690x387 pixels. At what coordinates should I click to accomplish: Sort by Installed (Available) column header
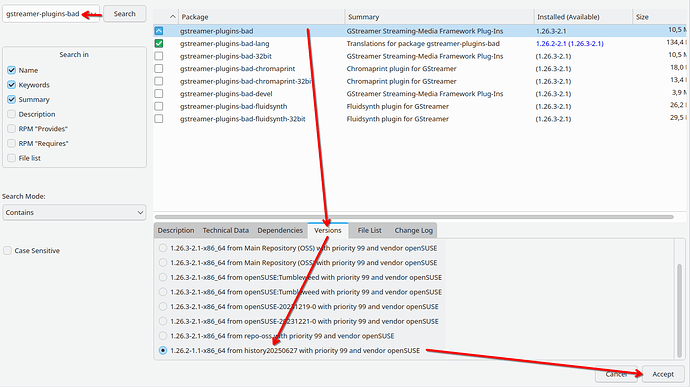point(583,17)
